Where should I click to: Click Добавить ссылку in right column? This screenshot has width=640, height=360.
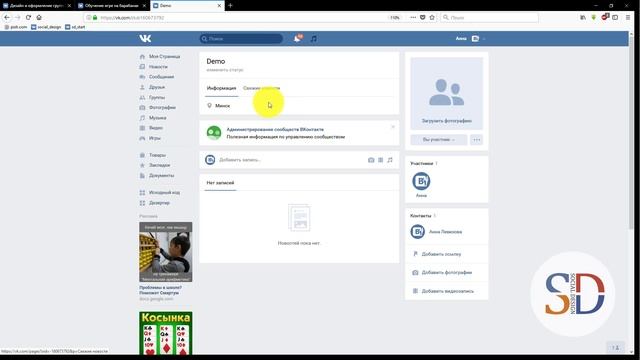441,254
